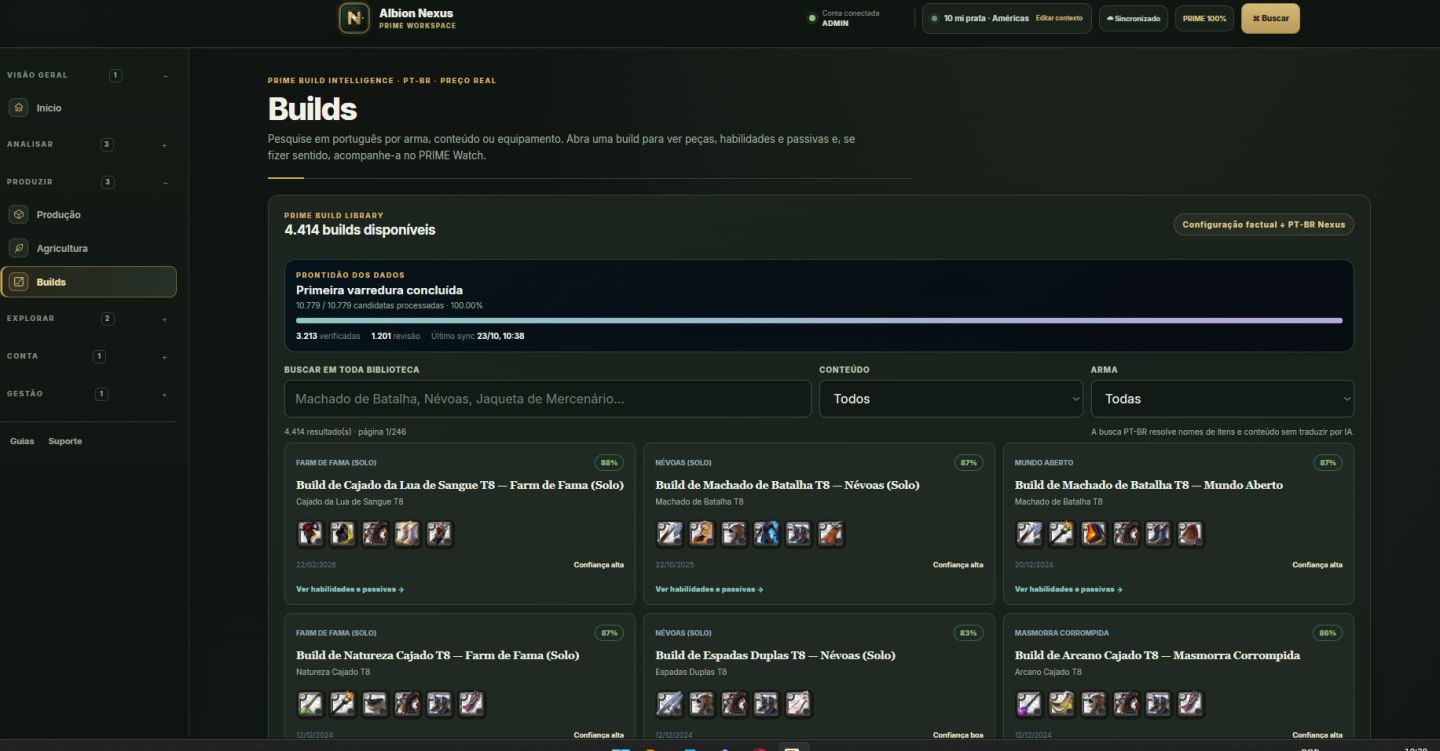Click sword icon in Espadas Duplas build card

670,704
